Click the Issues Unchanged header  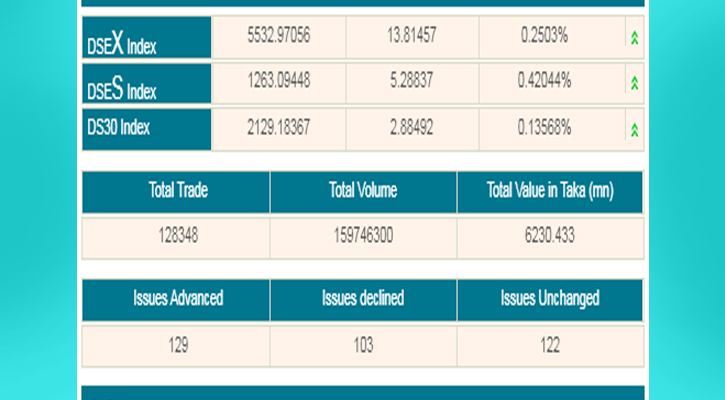pos(549,298)
